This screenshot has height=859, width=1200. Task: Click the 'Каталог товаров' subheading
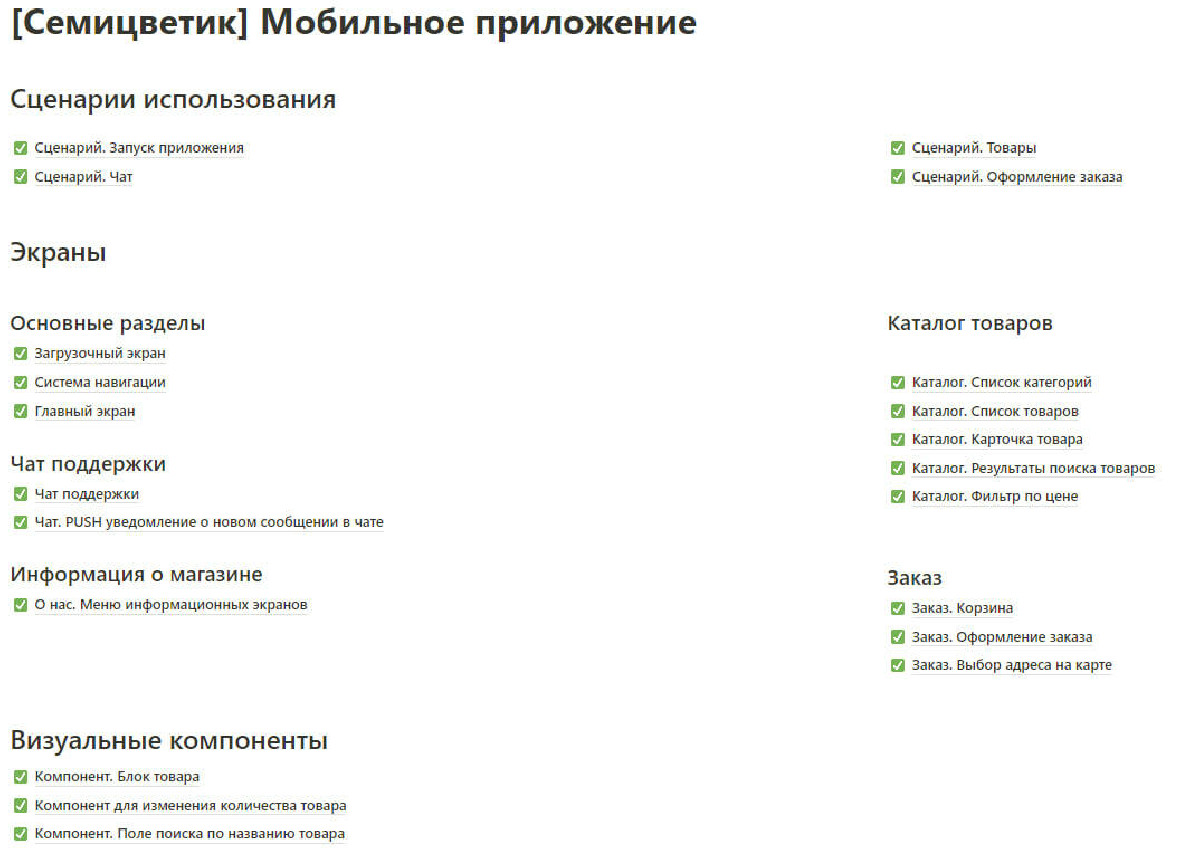pyautogui.click(x=970, y=324)
